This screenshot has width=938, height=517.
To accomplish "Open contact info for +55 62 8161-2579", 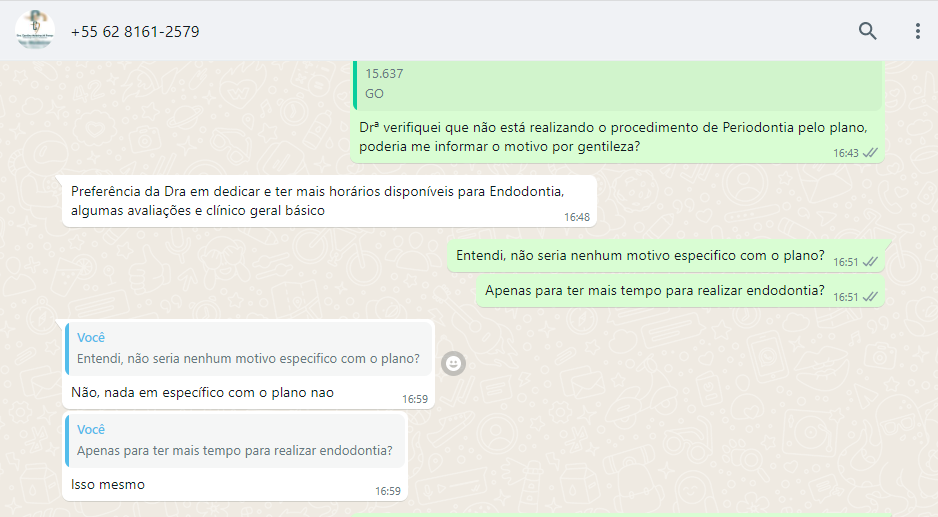I will coord(135,32).
